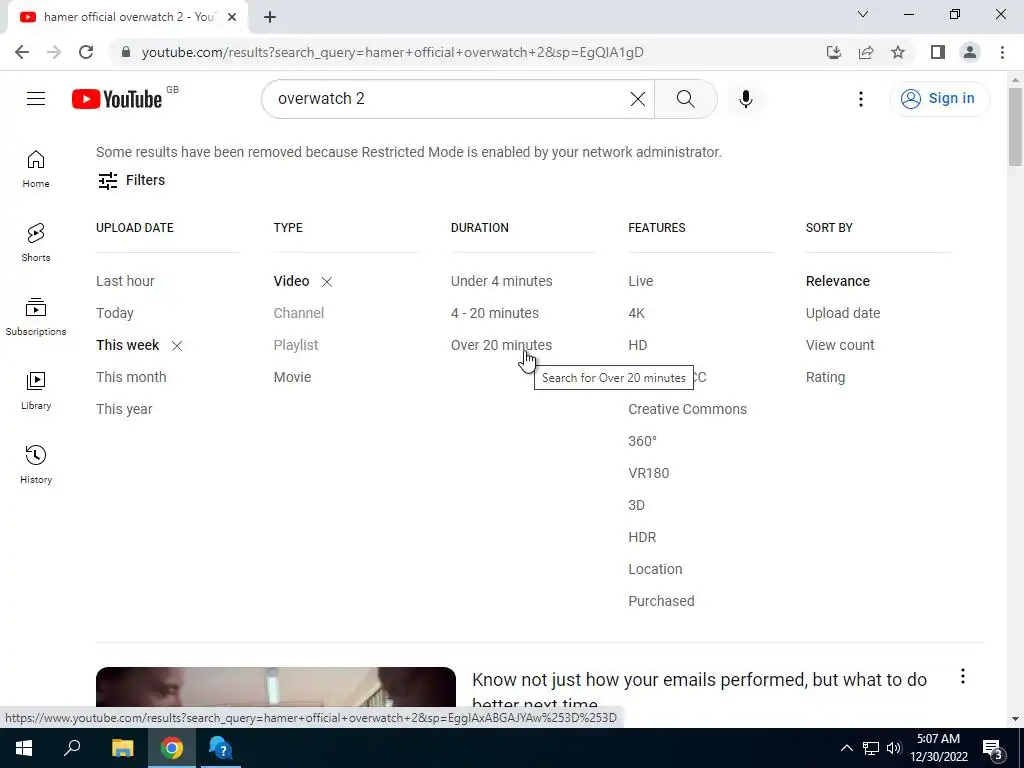Open the Windows notification center
This screenshot has width=1024, height=768.
tap(992, 748)
